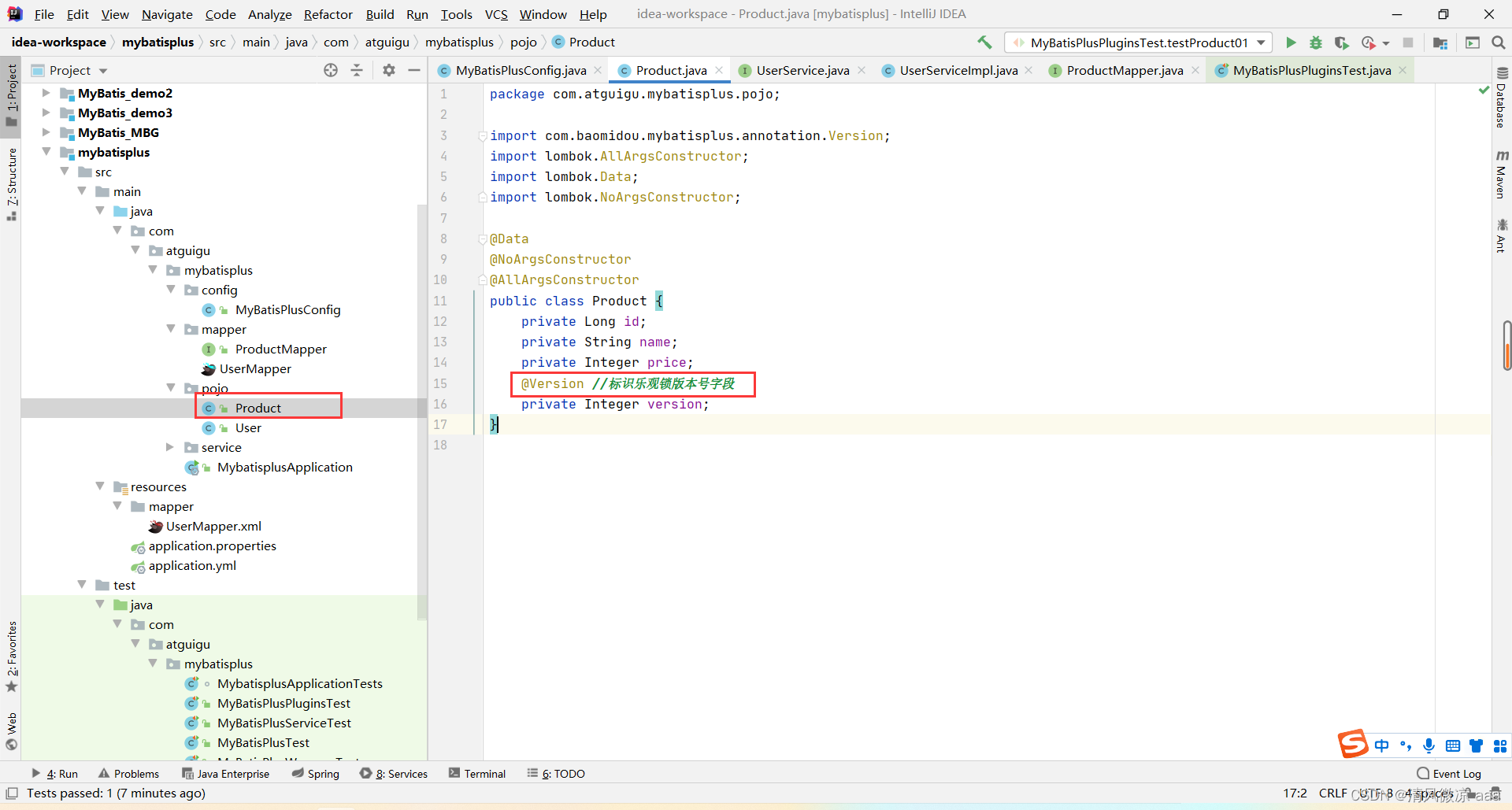The width and height of the screenshot is (1512, 810).
Task: Expand the MyBatis_demo2 module
Action: [46, 93]
